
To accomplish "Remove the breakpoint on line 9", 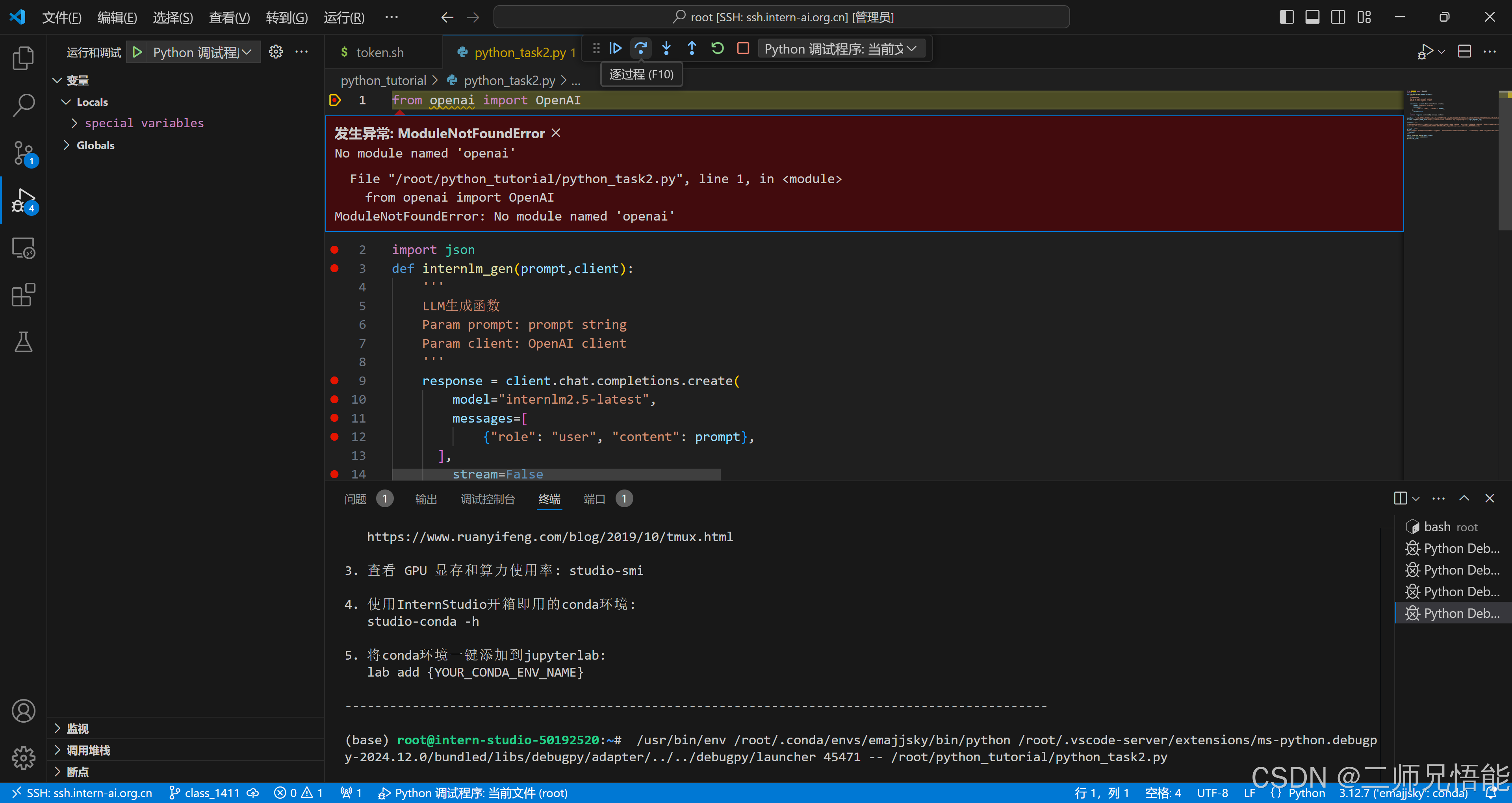I will 334,381.
